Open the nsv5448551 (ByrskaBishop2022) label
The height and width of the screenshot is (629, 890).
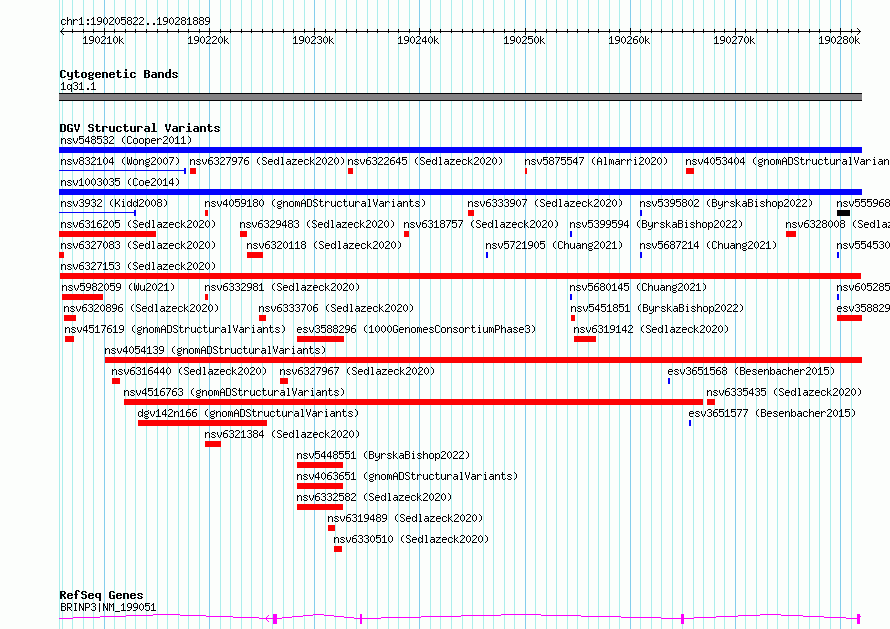coord(383,455)
